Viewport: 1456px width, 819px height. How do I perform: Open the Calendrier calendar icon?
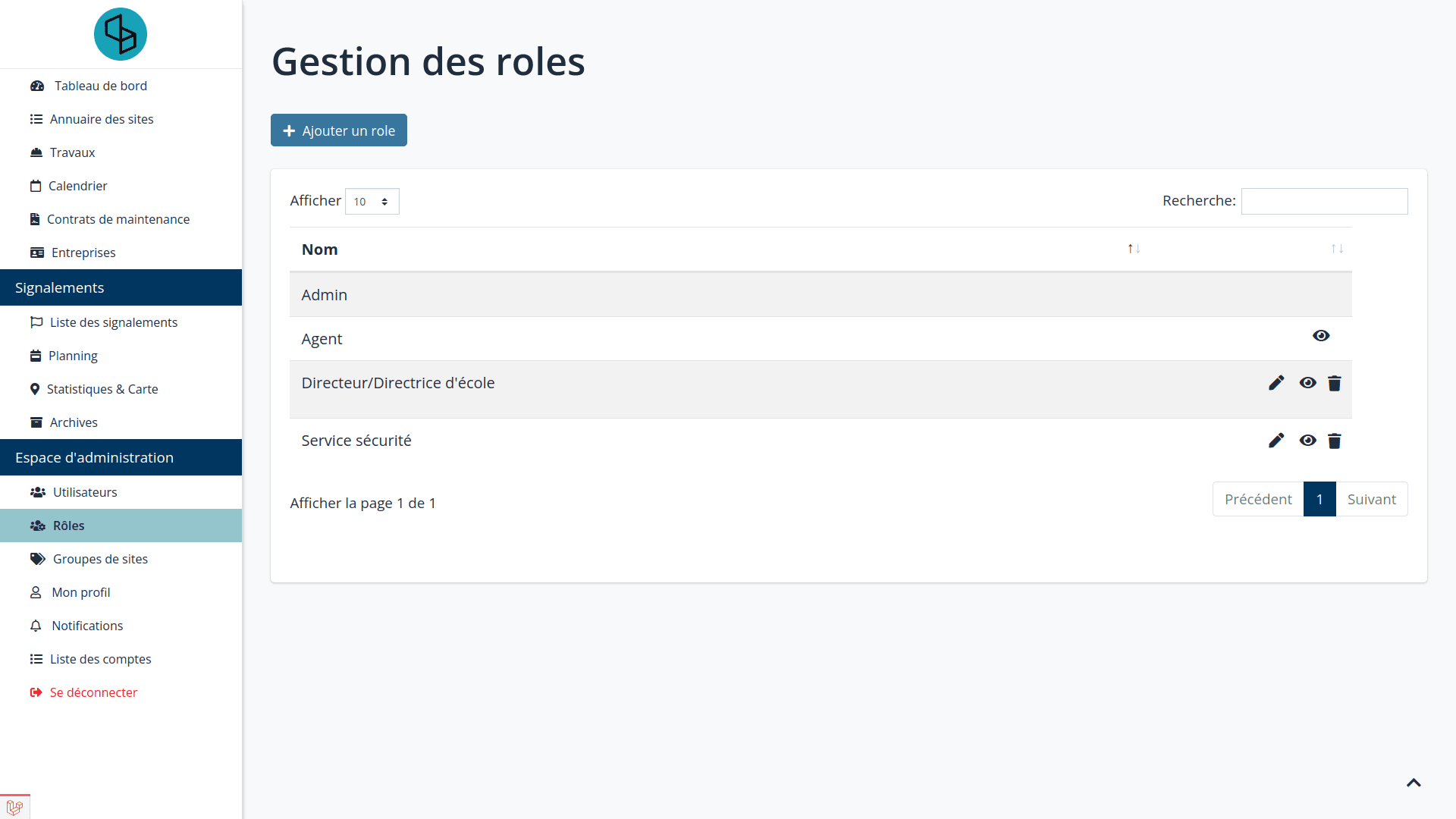click(35, 186)
